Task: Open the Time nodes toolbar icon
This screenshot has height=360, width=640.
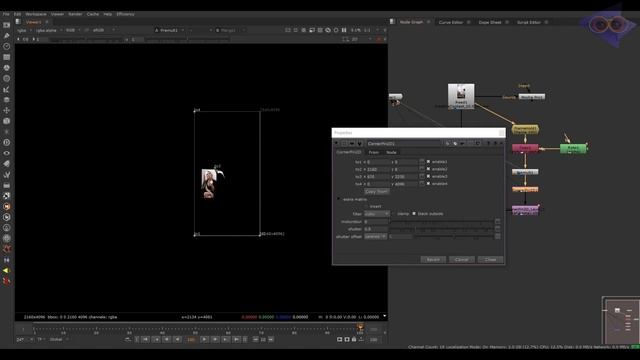Action: click(x=7, y=46)
